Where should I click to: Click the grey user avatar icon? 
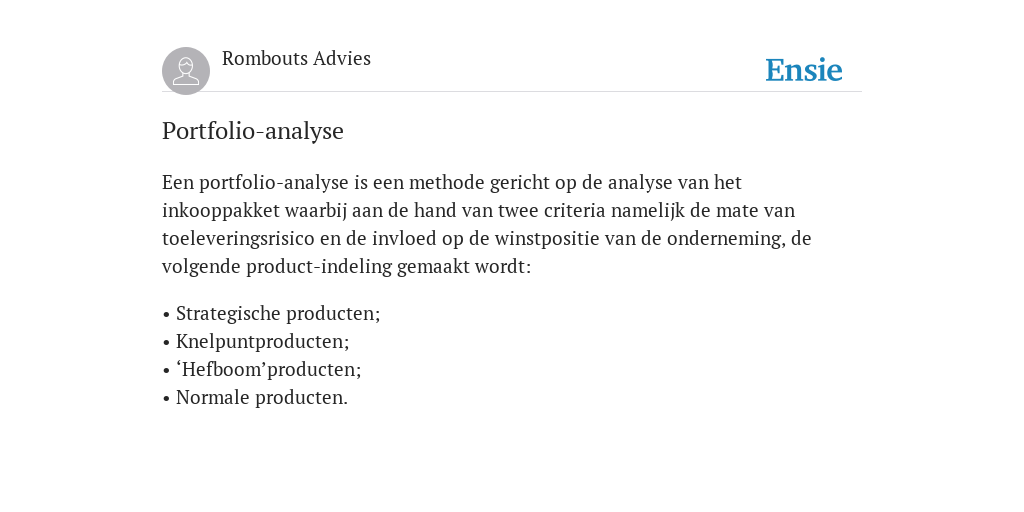coord(186,71)
